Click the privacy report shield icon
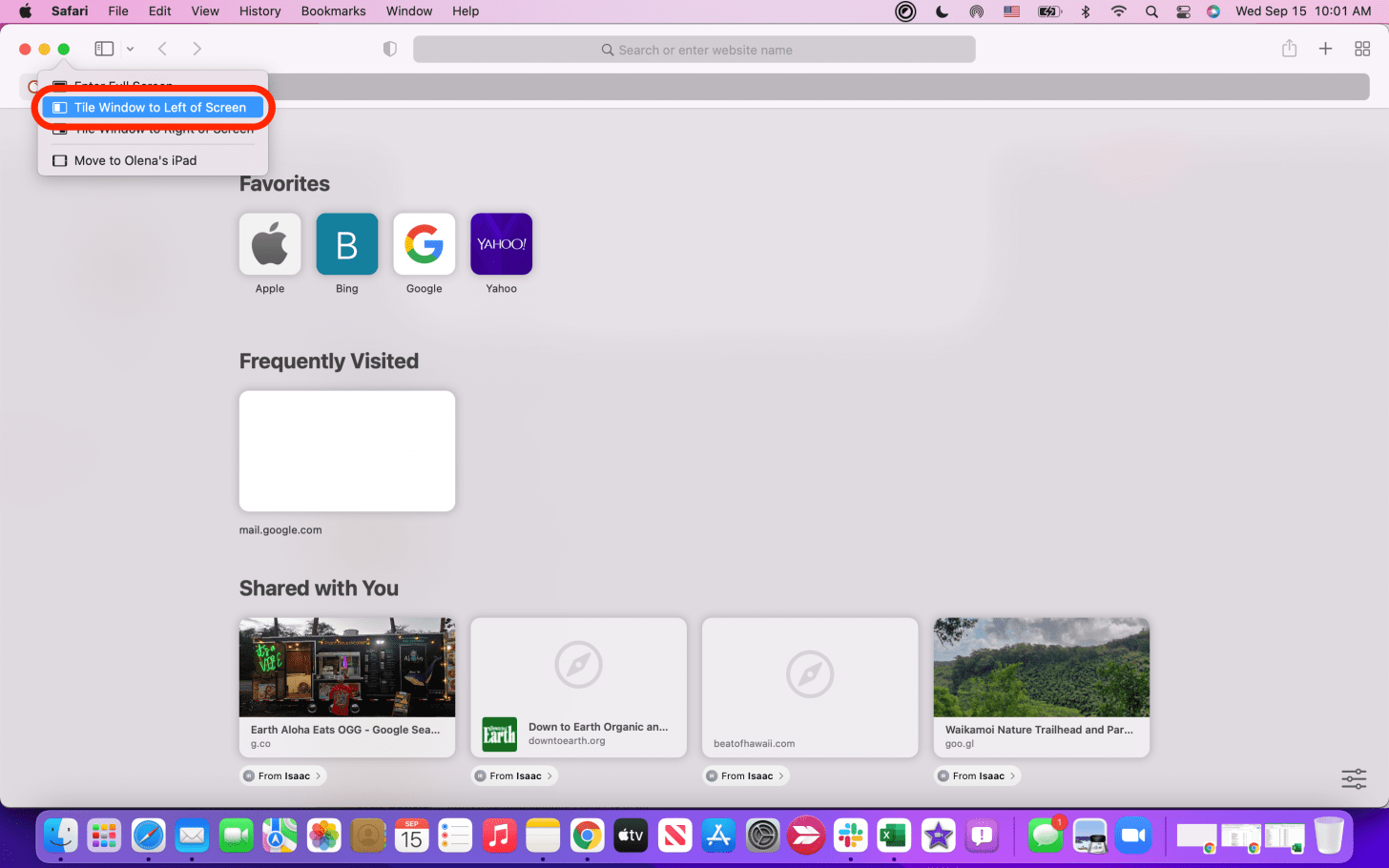 tap(389, 49)
